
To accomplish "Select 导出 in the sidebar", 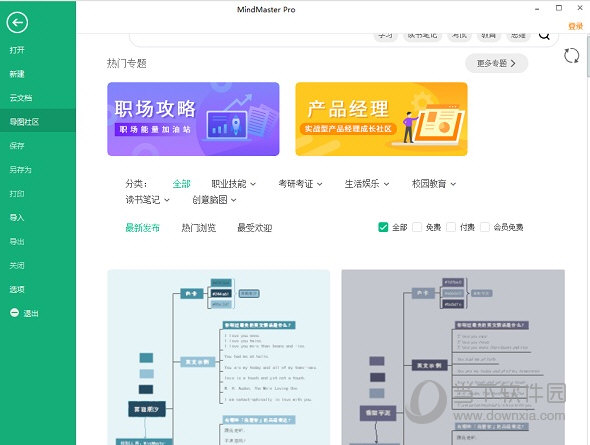I will tap(17, 241).
